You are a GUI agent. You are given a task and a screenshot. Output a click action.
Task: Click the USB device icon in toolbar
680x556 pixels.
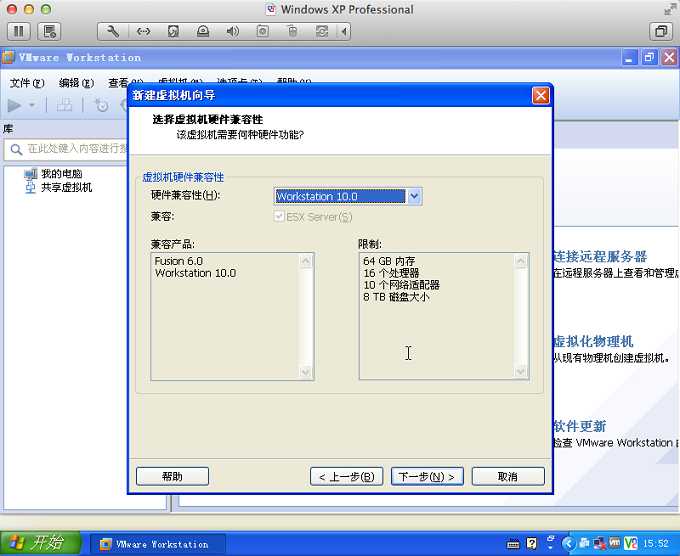(292, 31)
